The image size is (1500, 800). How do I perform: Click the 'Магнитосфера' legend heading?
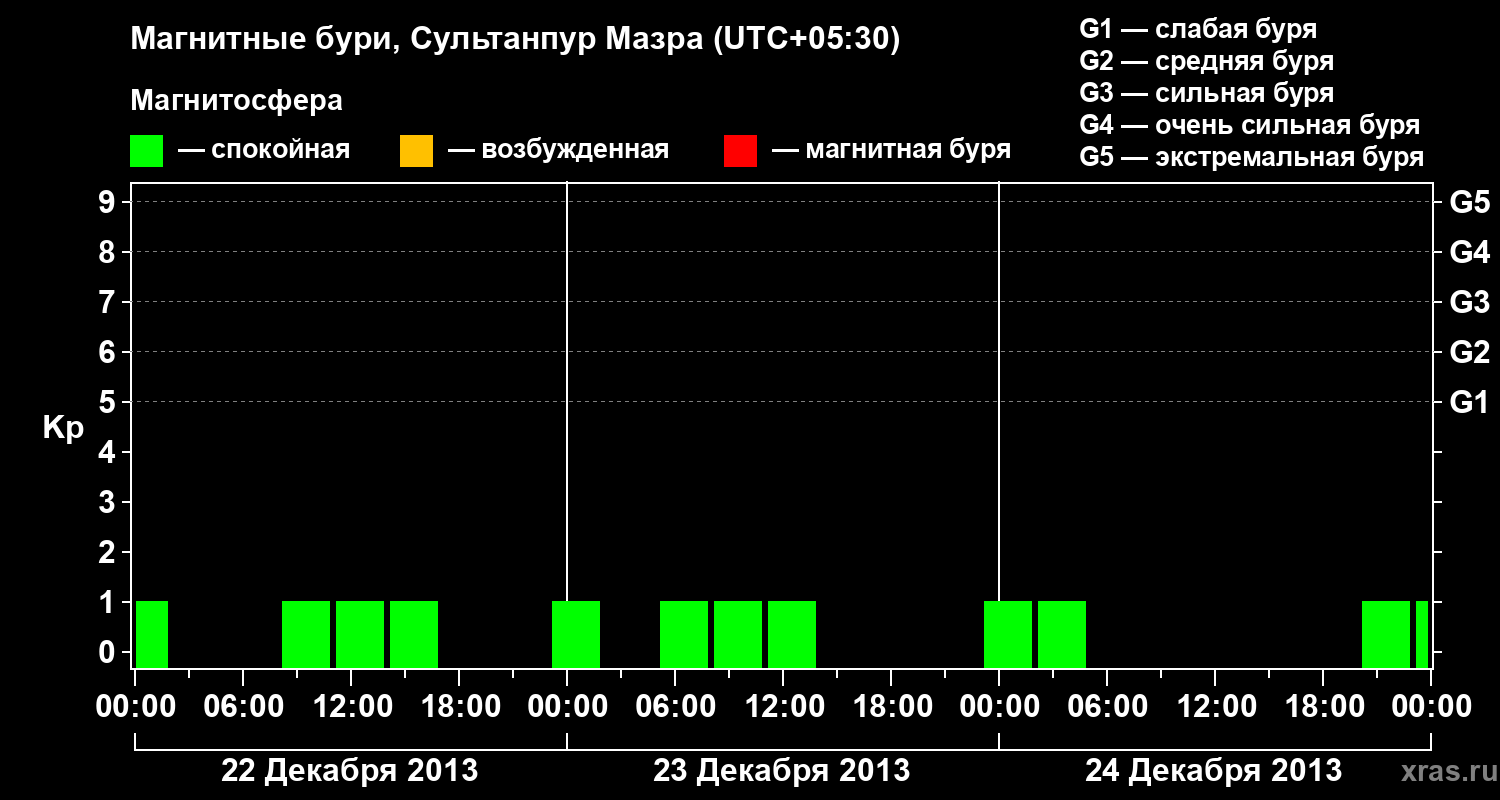pos(236,101)
